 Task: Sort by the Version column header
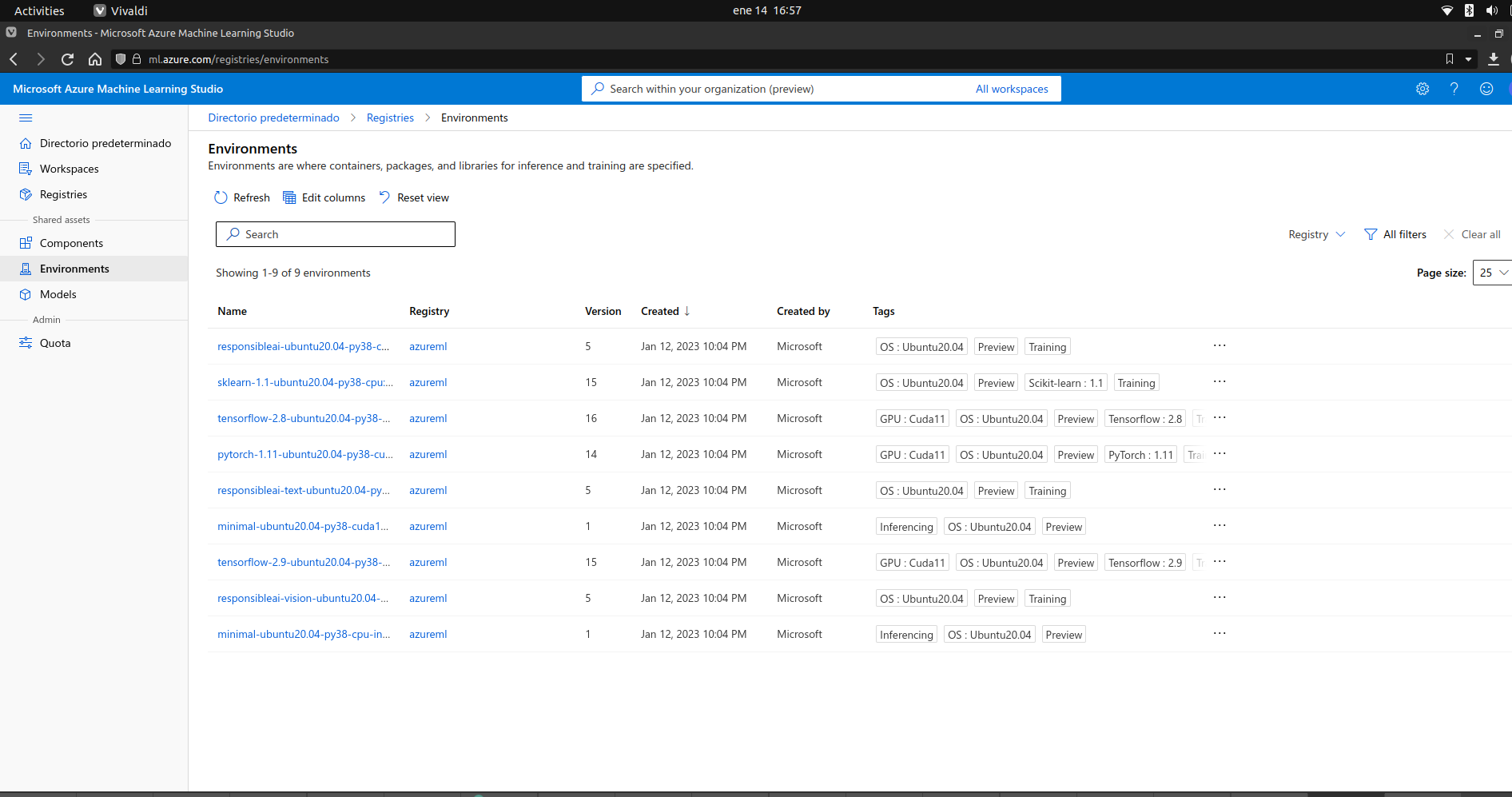pos(603,311)
